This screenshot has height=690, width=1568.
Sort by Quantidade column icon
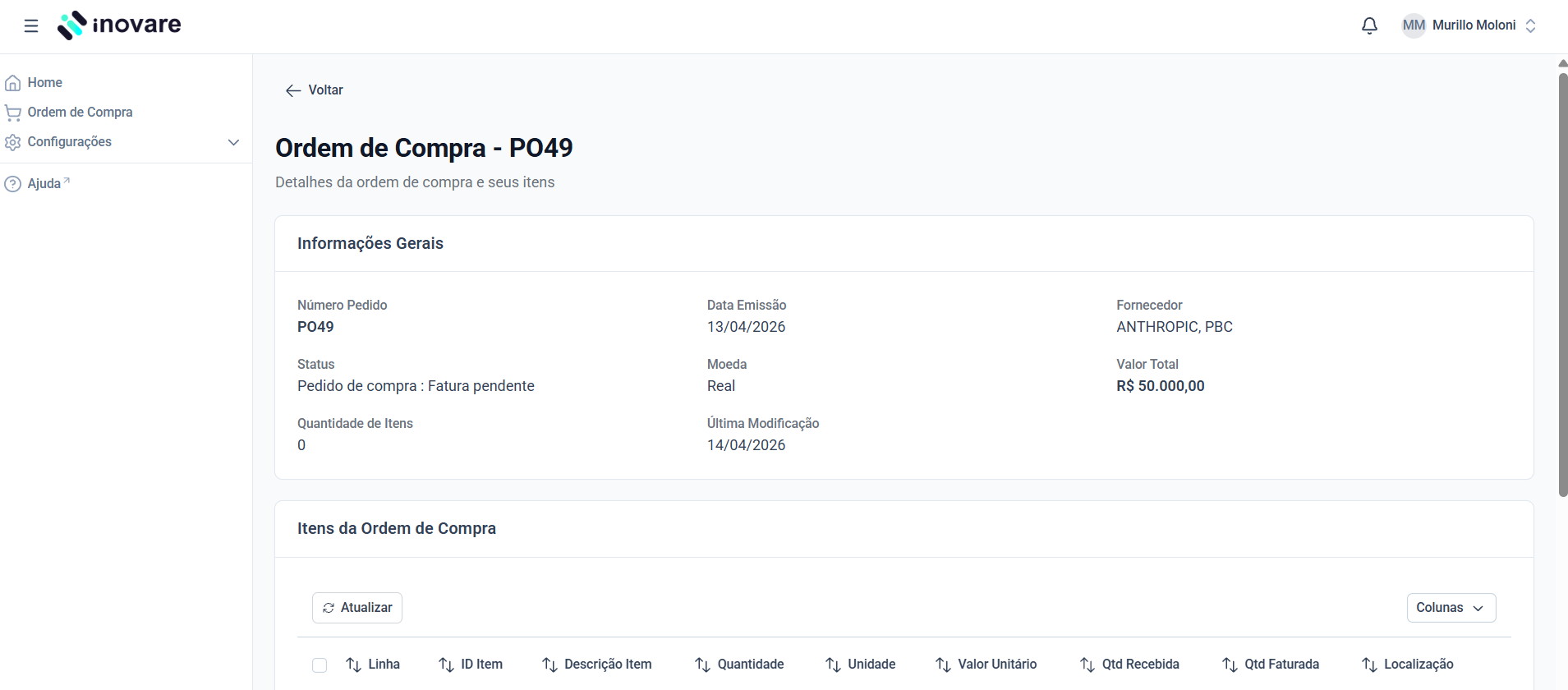[703, 665]
